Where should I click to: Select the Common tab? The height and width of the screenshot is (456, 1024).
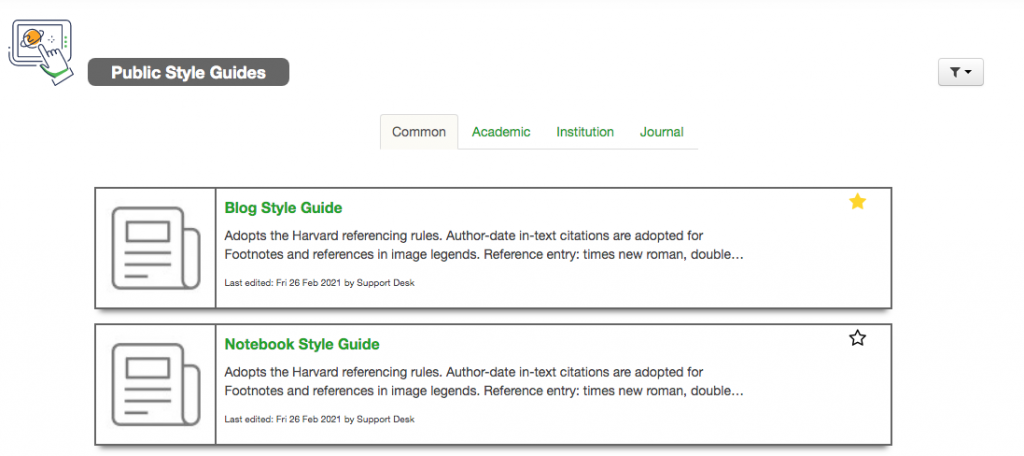(419, 132)
